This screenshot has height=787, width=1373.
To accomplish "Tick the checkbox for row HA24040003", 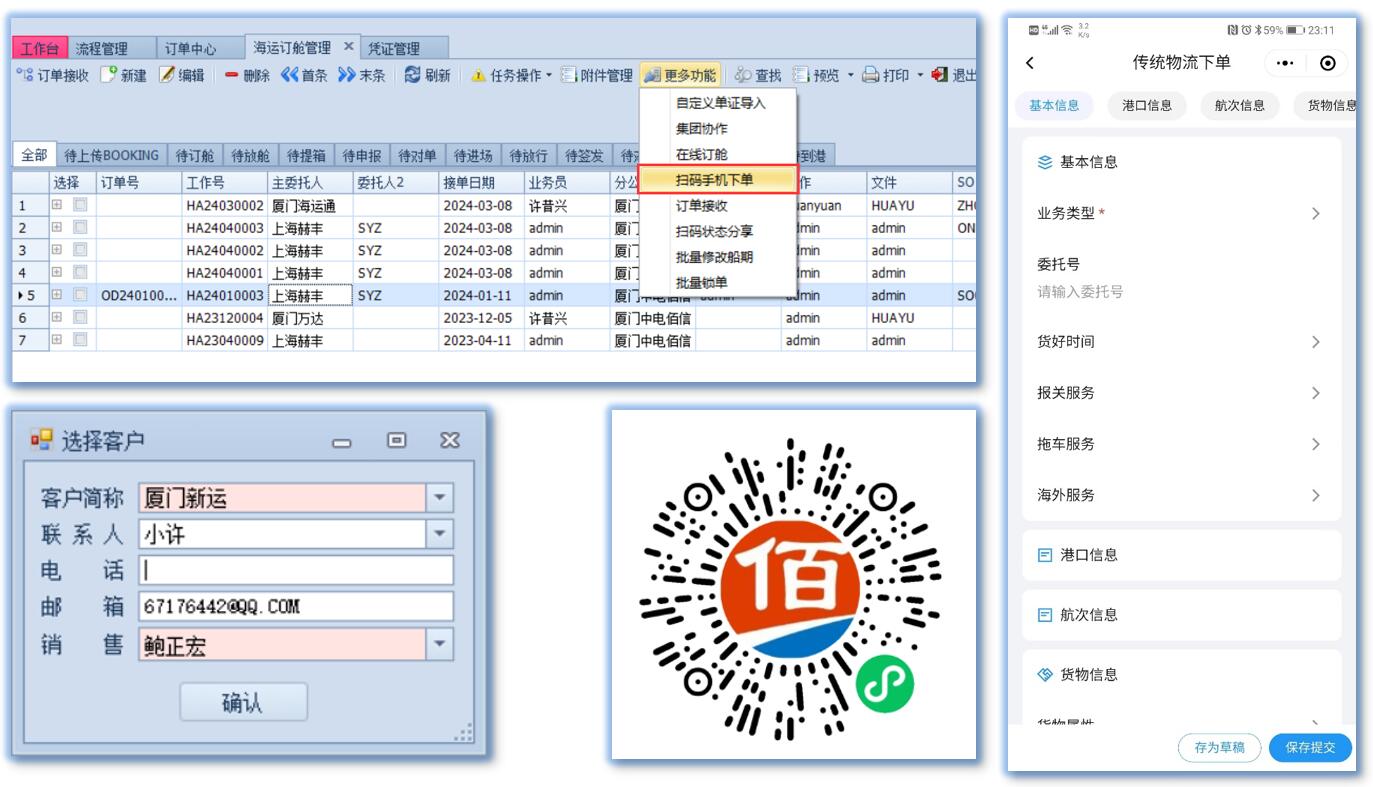I will coord(80,228).
